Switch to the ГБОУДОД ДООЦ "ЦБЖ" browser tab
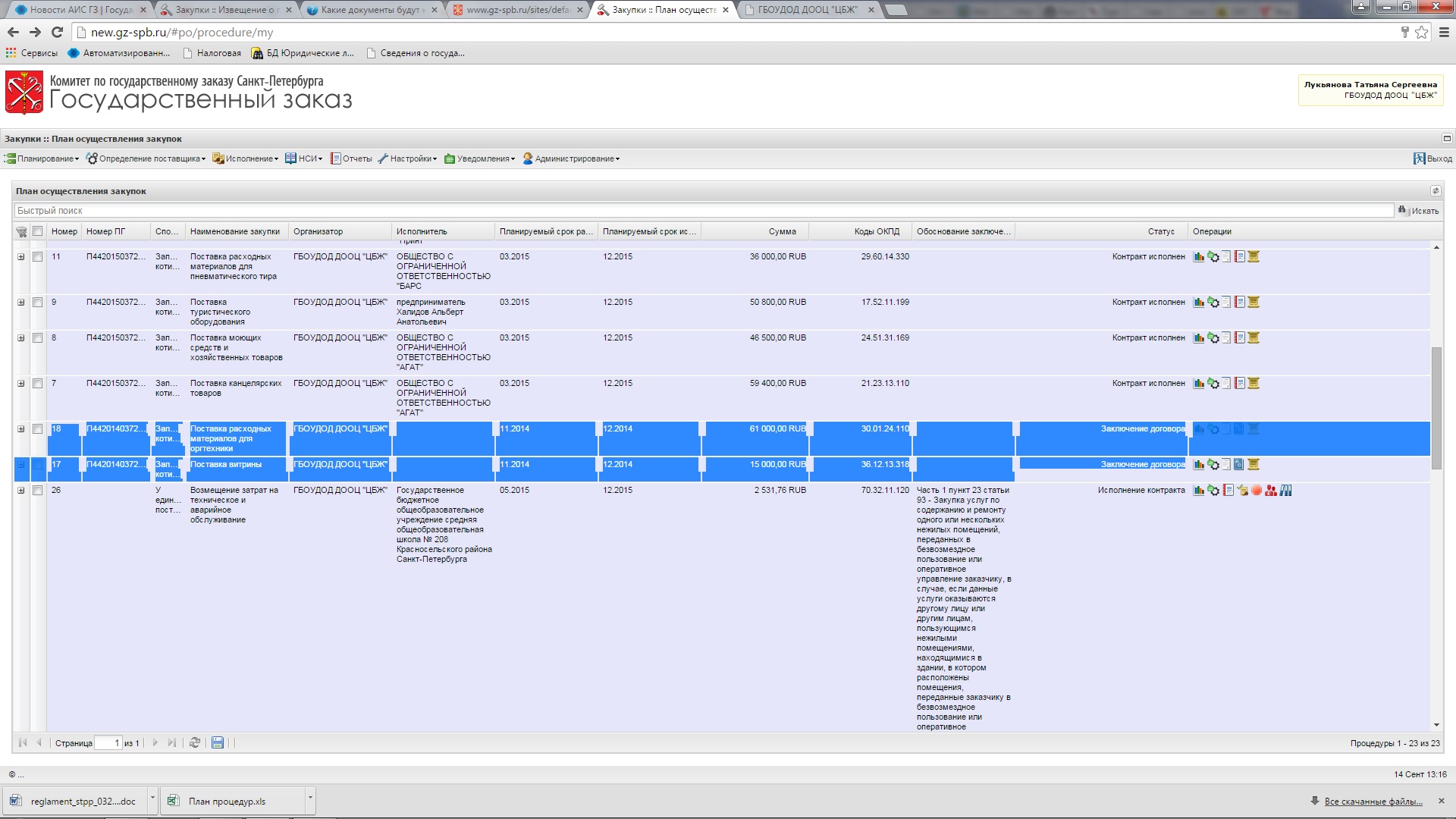The width and height of the screenshot is (1456, 819). click(807, 10)
